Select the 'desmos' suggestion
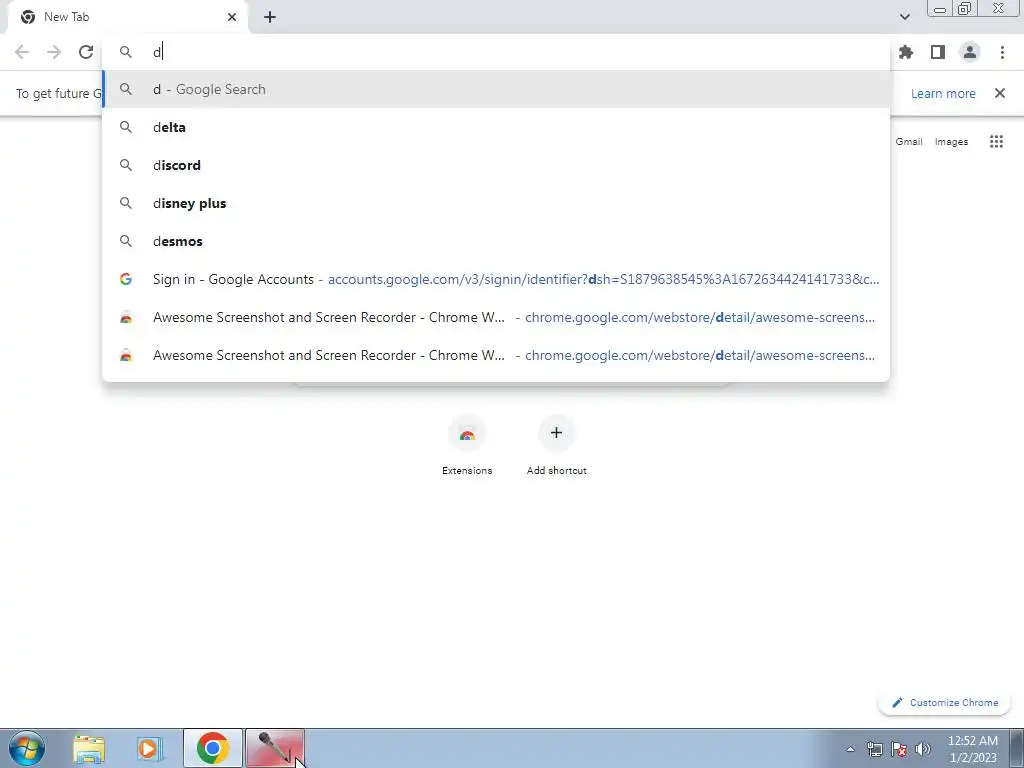1024x768 pixels. (x=496, y=241)
